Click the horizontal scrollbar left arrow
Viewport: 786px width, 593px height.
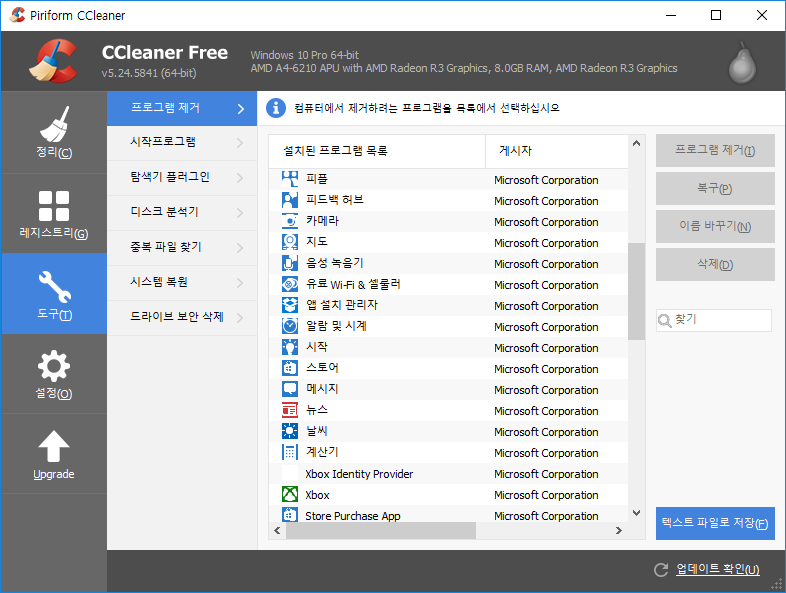[x=277, y=530]
